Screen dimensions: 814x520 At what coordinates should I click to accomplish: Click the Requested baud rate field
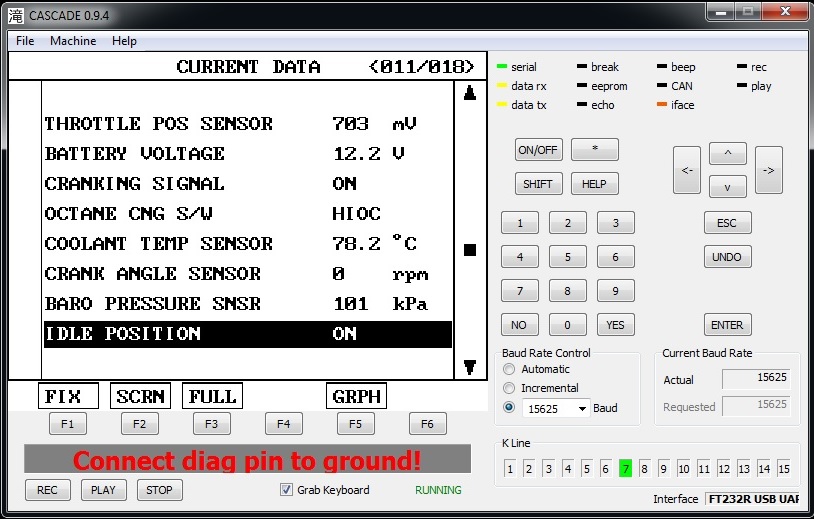756,406
